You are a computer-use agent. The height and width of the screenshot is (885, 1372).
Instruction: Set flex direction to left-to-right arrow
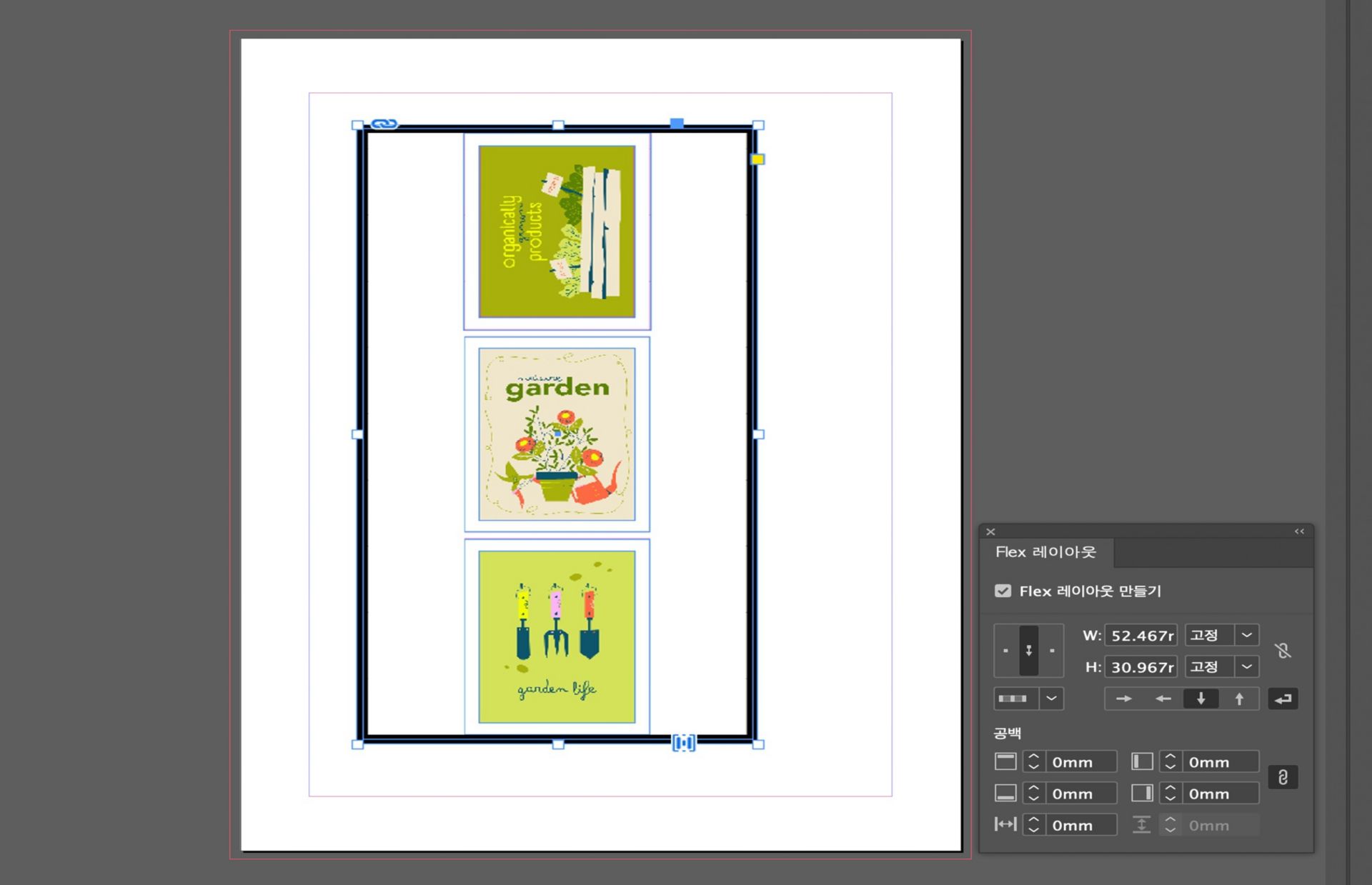[1123, 699]
